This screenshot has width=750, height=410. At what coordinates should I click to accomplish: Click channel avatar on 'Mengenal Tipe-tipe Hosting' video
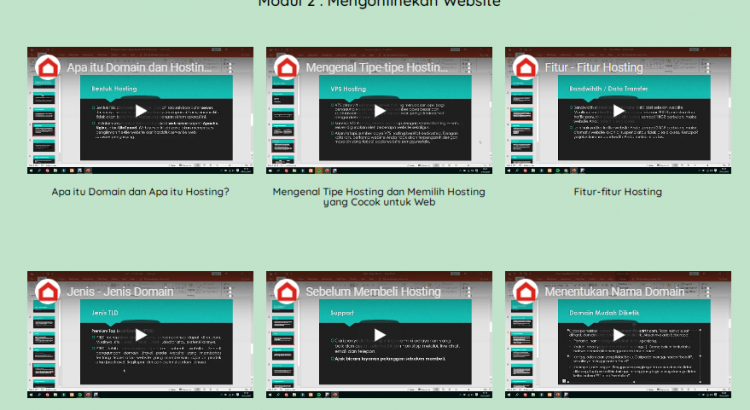click(x=287, y=68)
